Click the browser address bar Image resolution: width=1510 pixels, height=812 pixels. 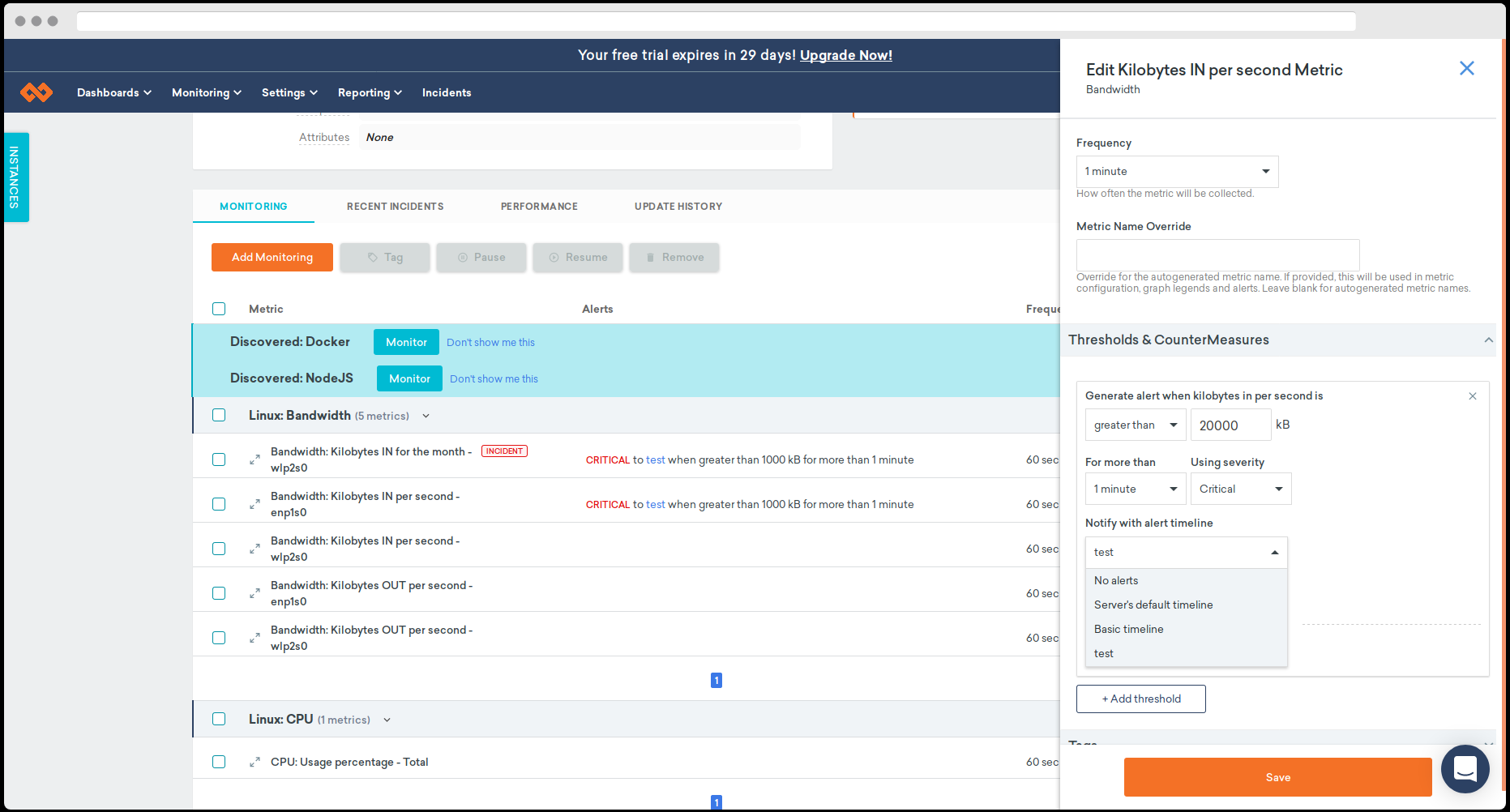pos(716,21)
